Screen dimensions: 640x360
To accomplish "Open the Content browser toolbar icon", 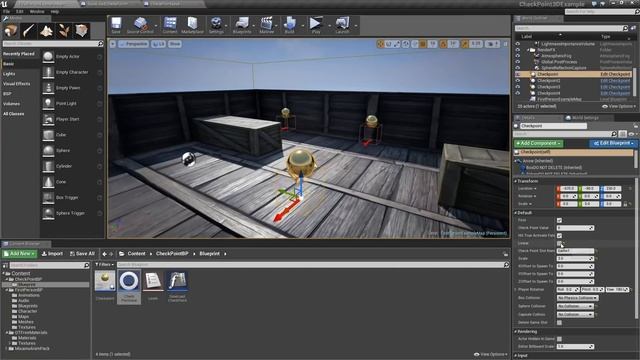I will coord(170,24).
